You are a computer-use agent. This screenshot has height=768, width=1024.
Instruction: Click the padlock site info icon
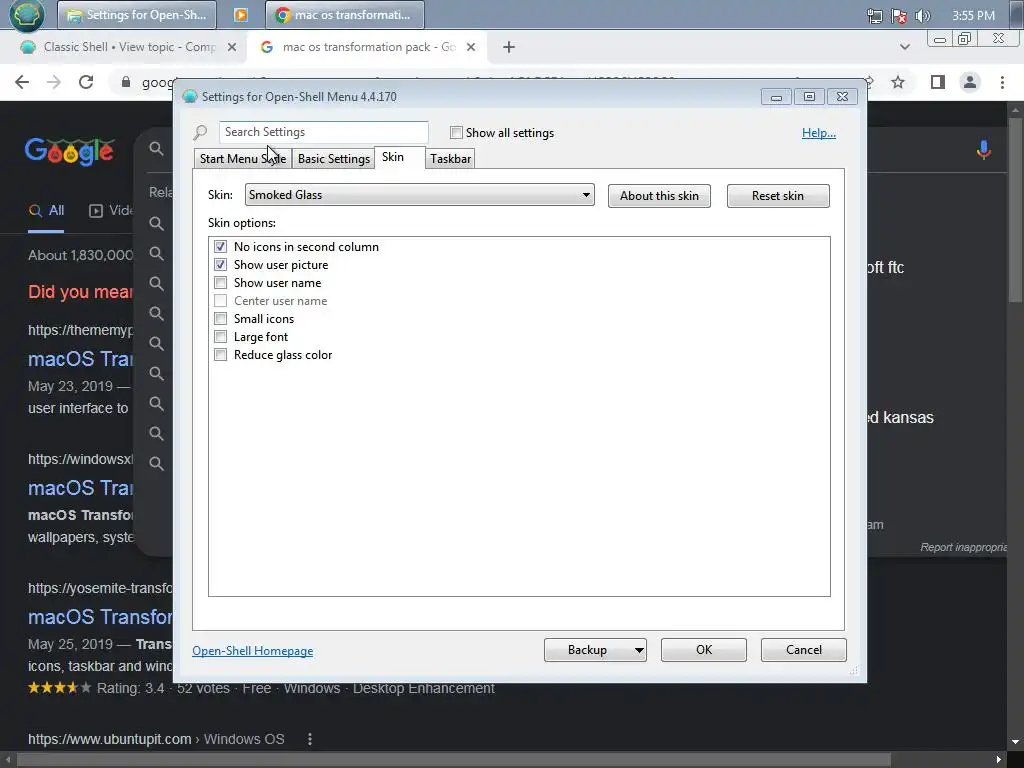[126, 82]
